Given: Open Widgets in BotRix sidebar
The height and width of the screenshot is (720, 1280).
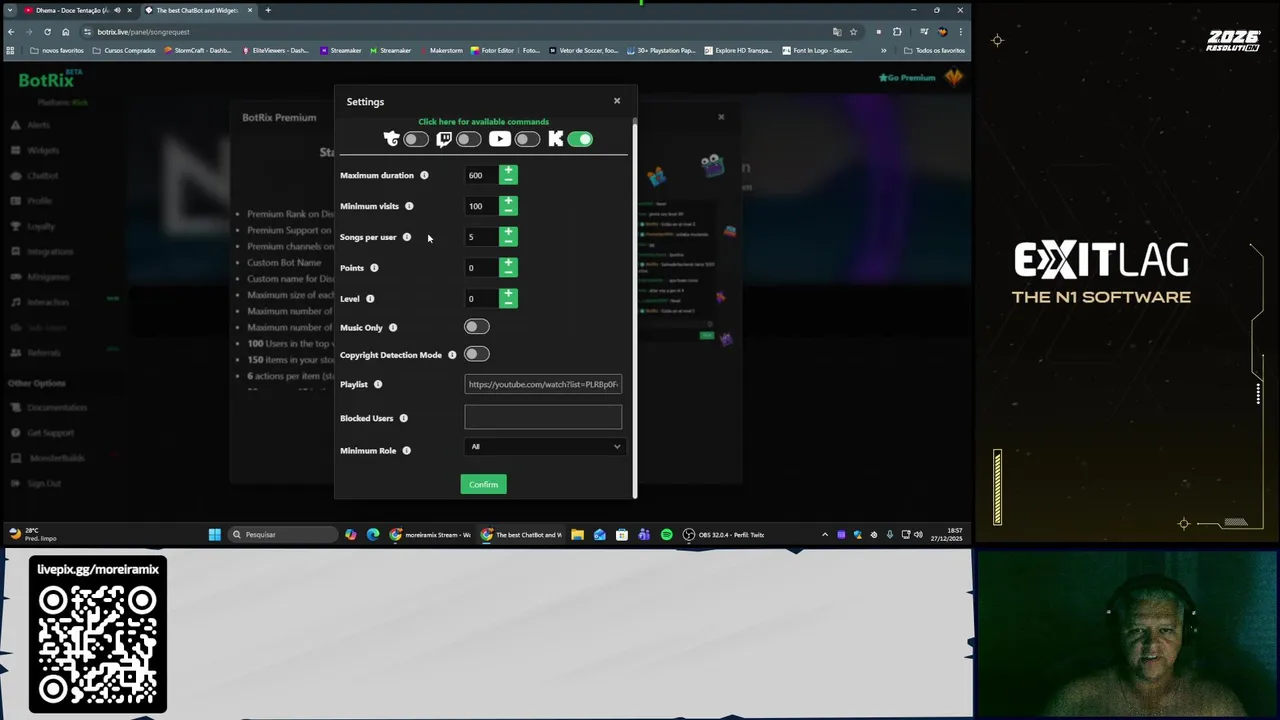Looking at the screenshot, I should pos(43,150).
